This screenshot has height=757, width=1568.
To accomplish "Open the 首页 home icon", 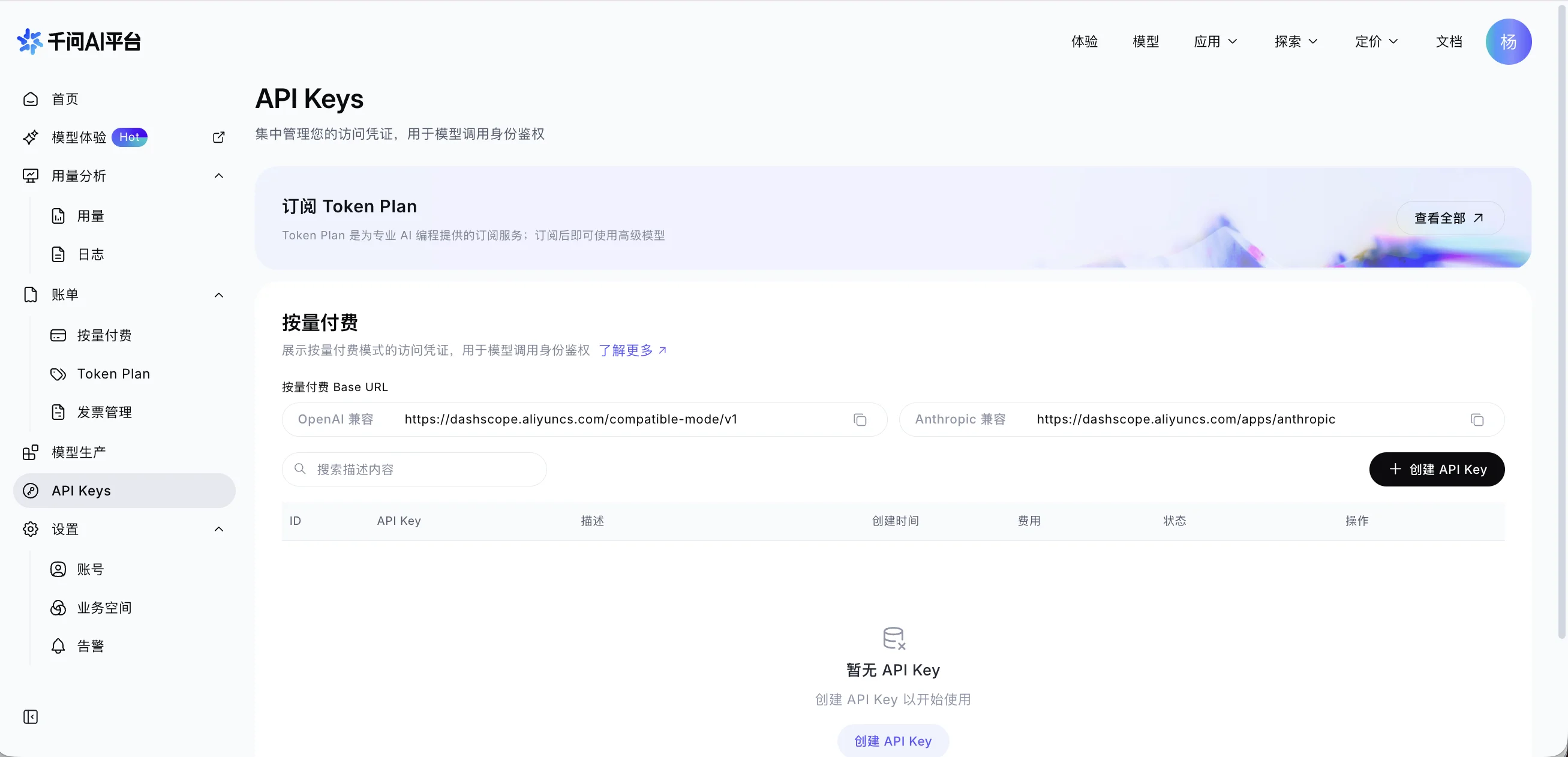I will (x=31, y=99).
